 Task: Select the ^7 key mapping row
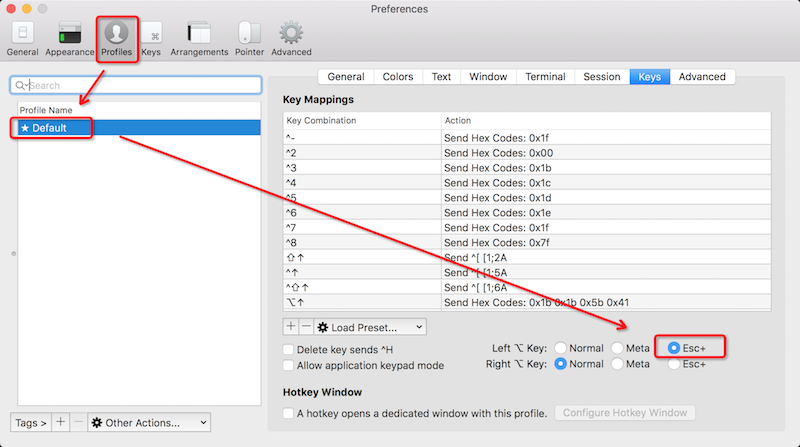527,228
